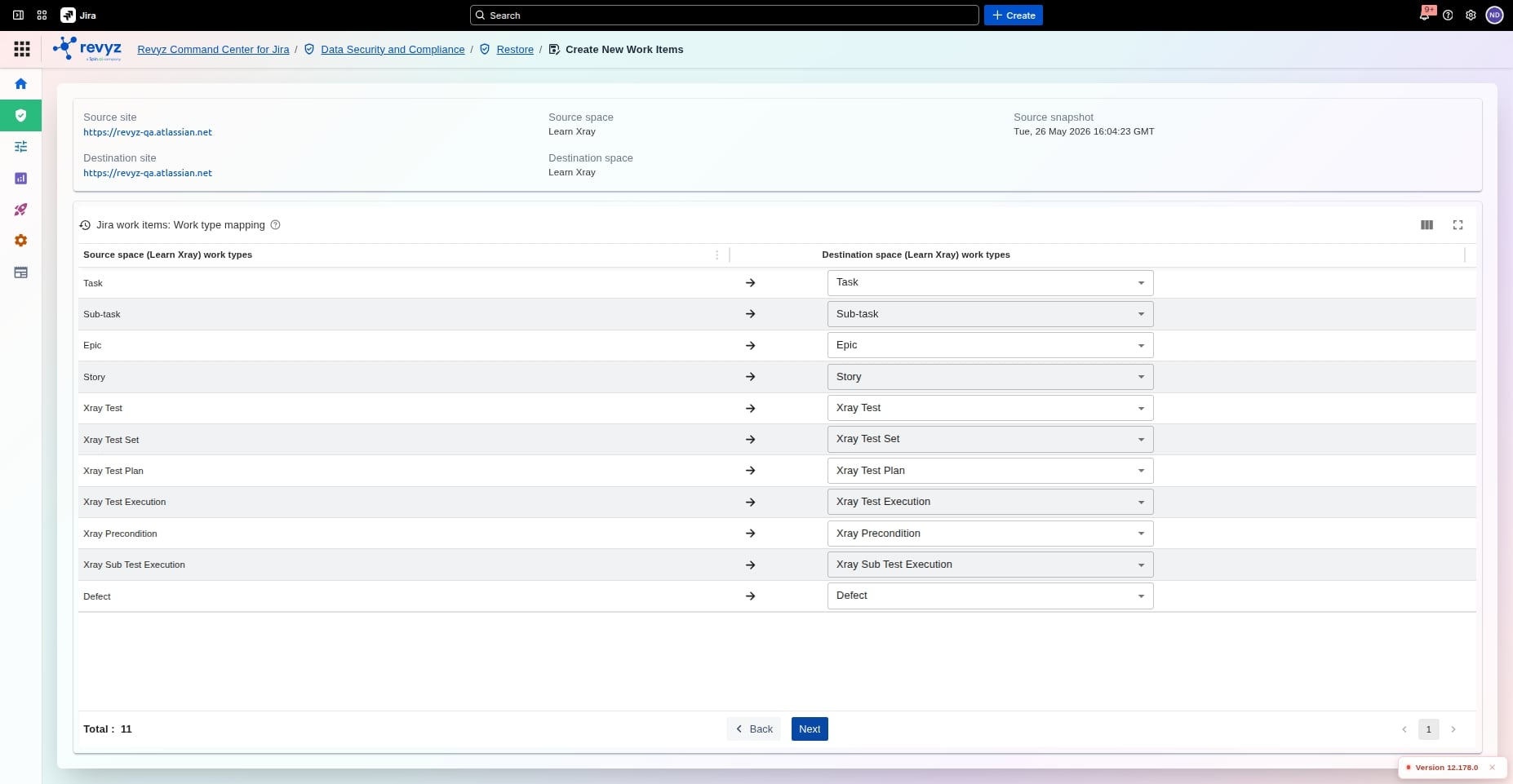Open destination dropdown for Xray Test Execution
The image size is (1513, 784).
pyautogui.click(x=990, y=502)
